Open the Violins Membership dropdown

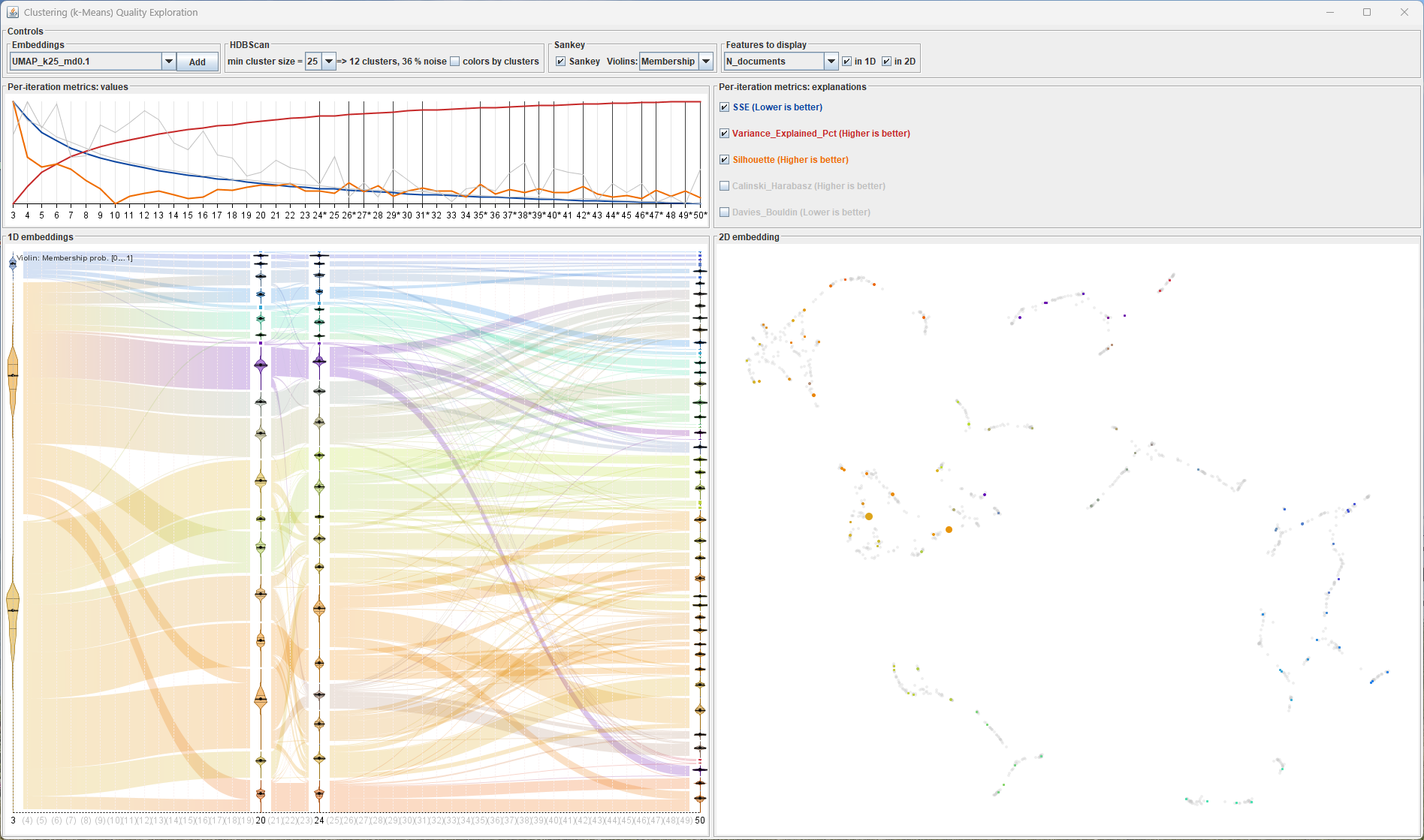pyautogui.click(x=676, y=62)
